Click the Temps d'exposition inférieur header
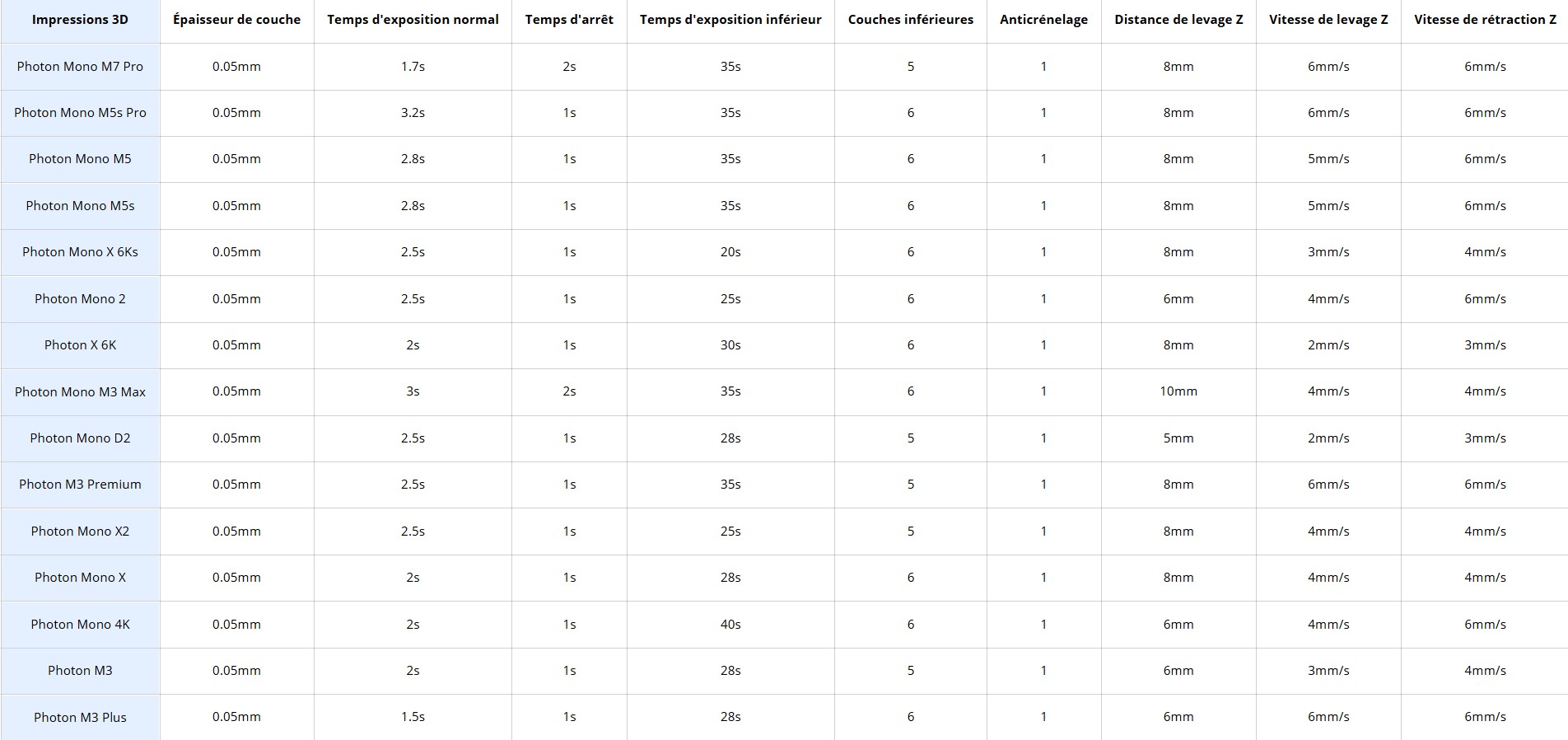This screenshot has height=740, width=1568. pyautogui.click(x=730, y=20)
